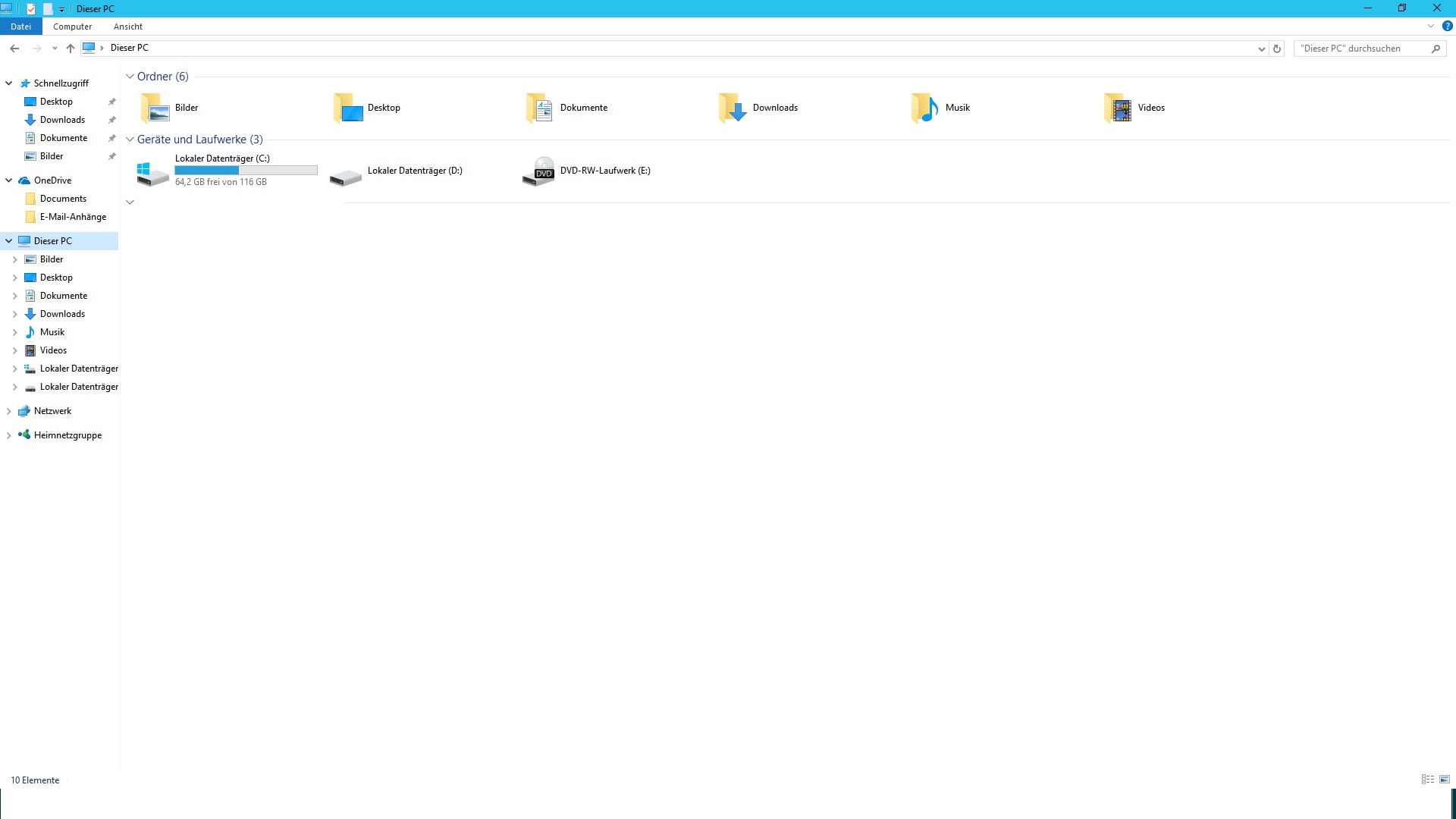Open the Ansicht ribbon tab
This screenshot has width=1456, height=819.
coord(127,27)
